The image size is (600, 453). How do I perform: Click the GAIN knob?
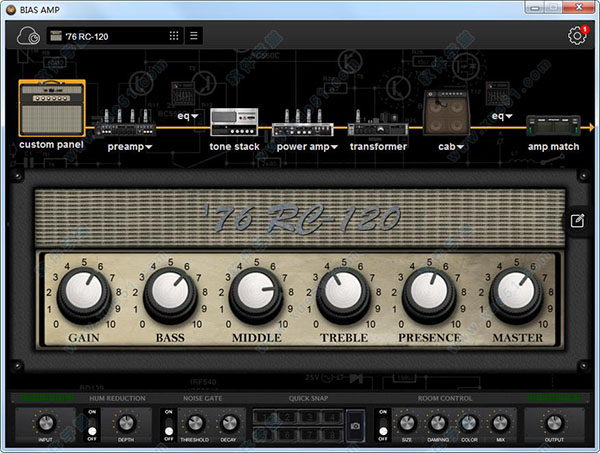84,294
